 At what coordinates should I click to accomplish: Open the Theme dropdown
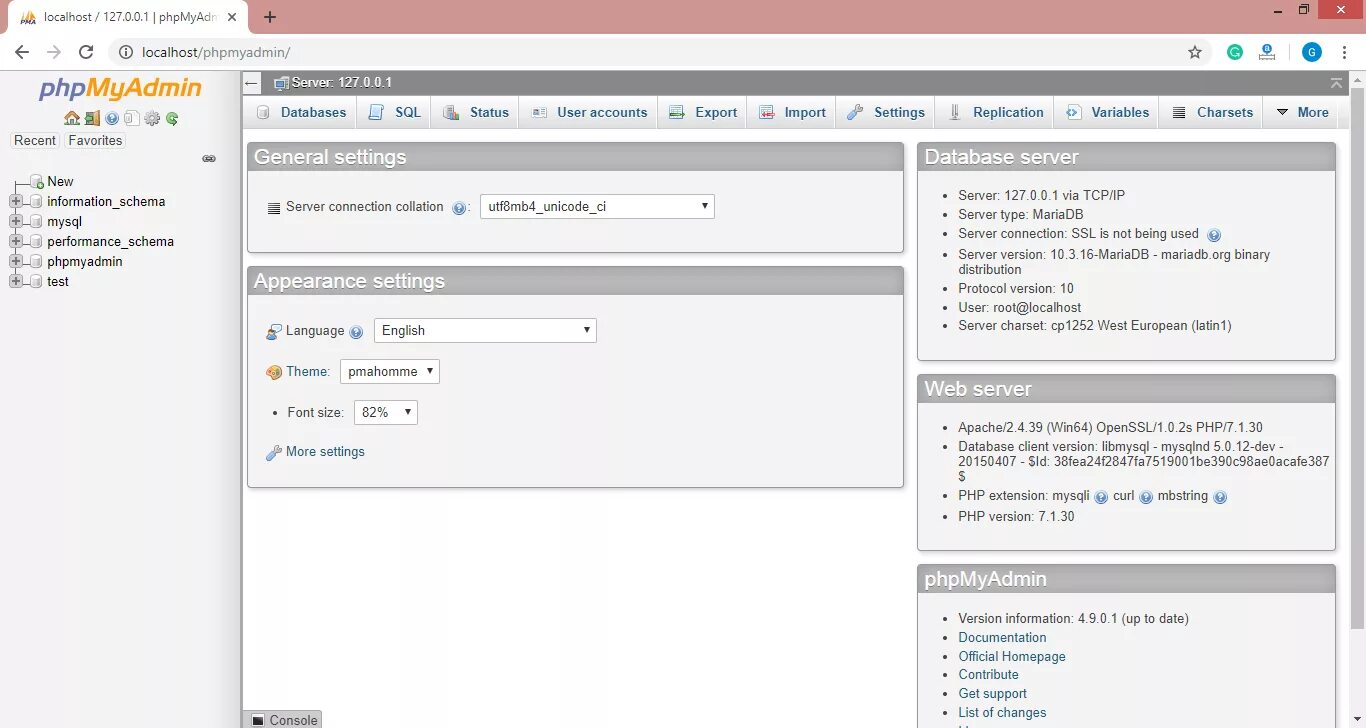[x=389, y=371]
